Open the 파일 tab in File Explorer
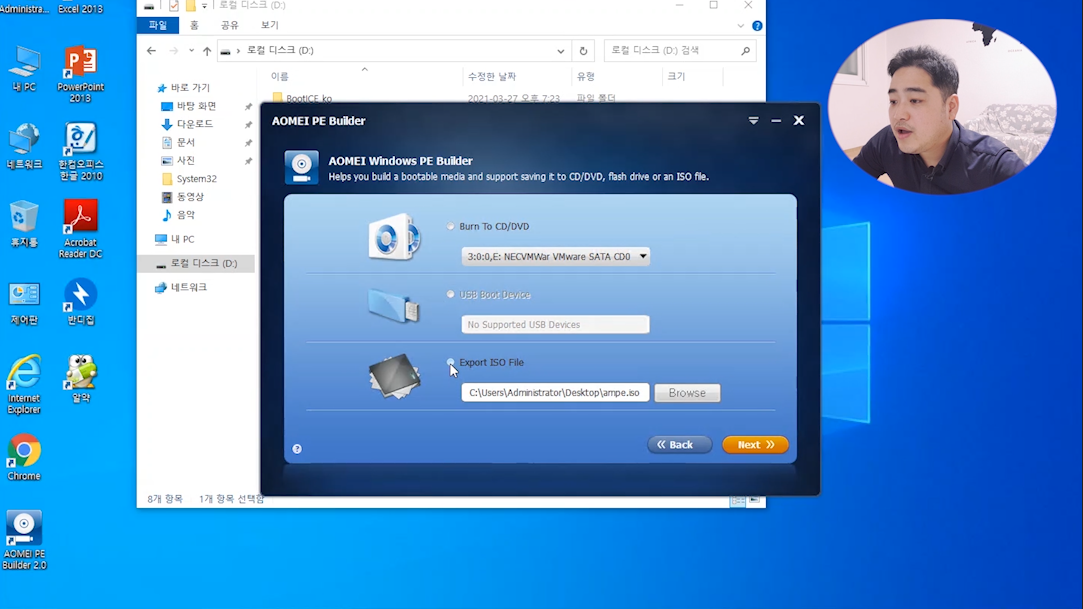This screenshot has width=1083, height=609. coord(158,25)
